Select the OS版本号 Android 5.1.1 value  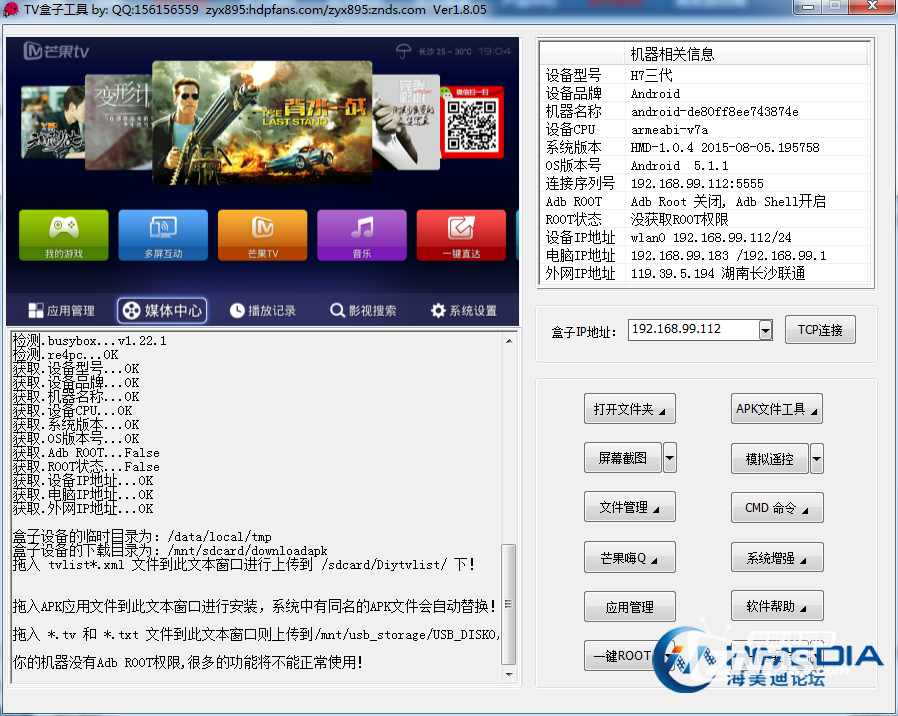point(679,166)
